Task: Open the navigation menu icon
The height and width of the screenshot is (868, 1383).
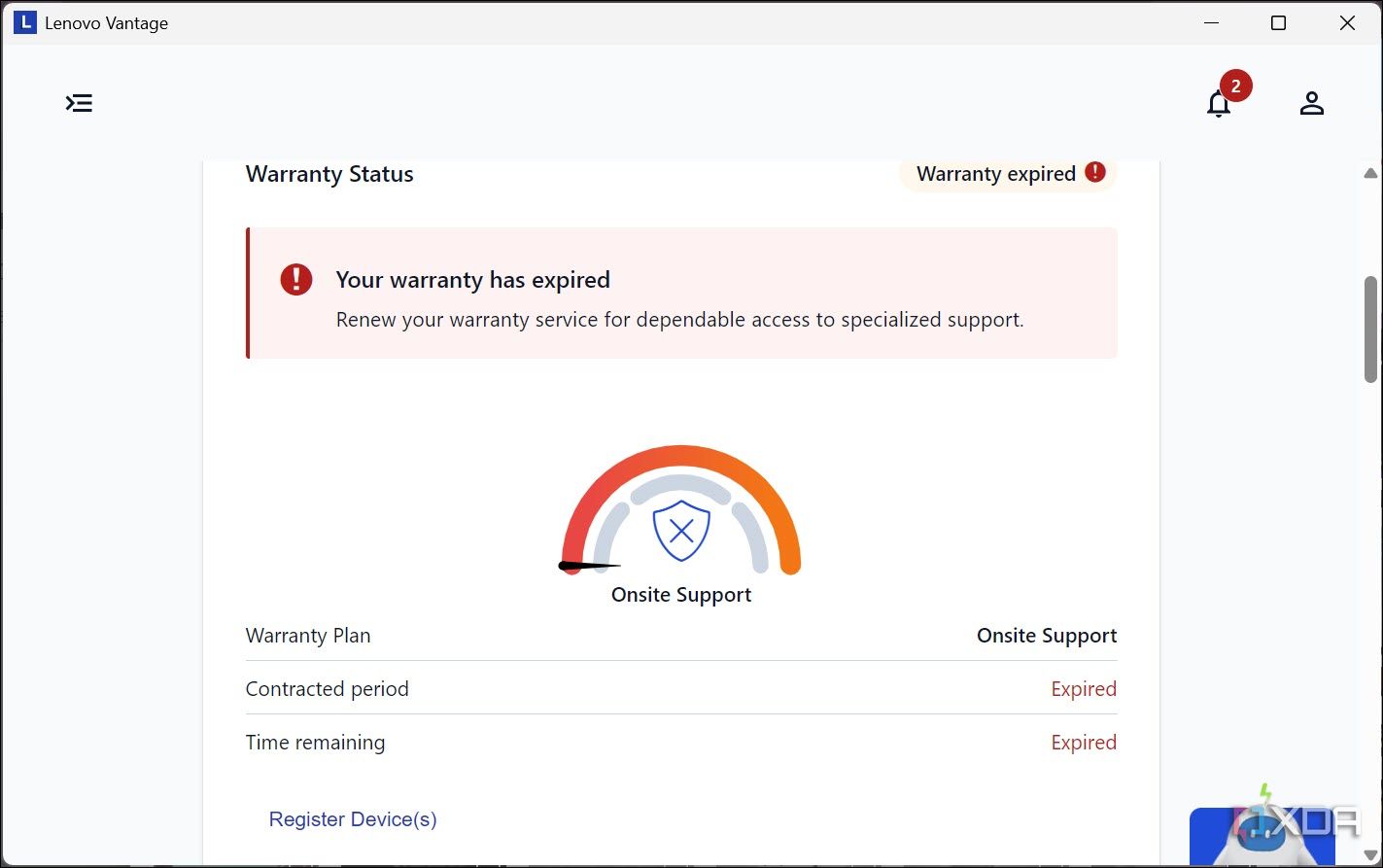Action: tap(79, 103)
